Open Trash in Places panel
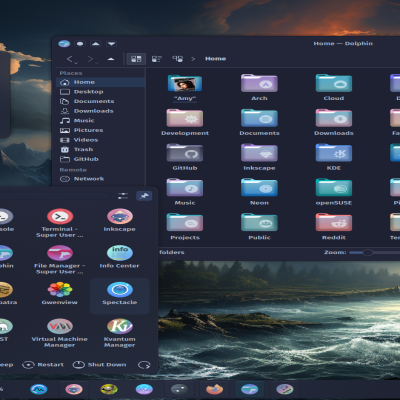 point(101,150)
